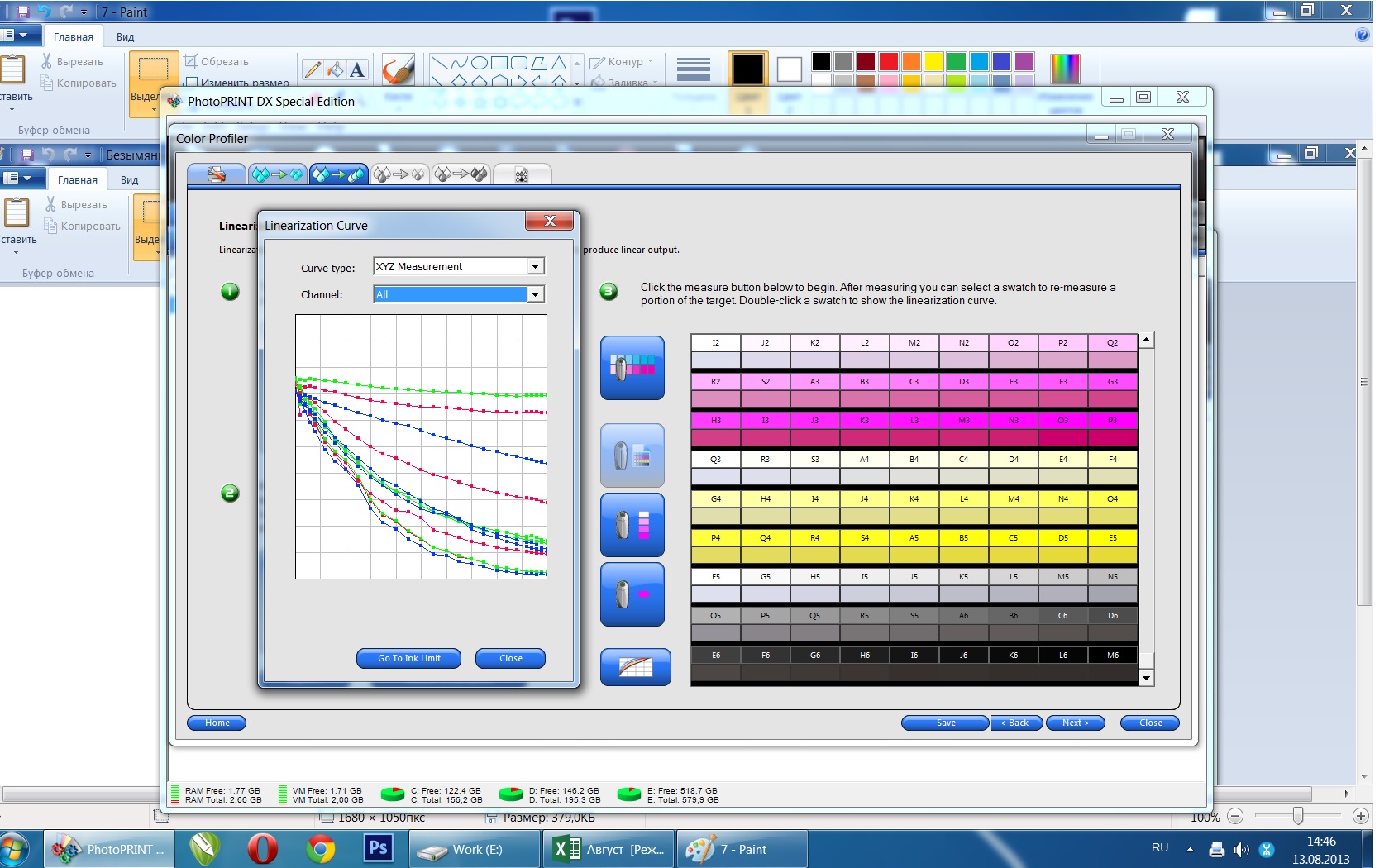Click the Back button
Viewport: 1389px width, 868px height.
point(1016,723)
